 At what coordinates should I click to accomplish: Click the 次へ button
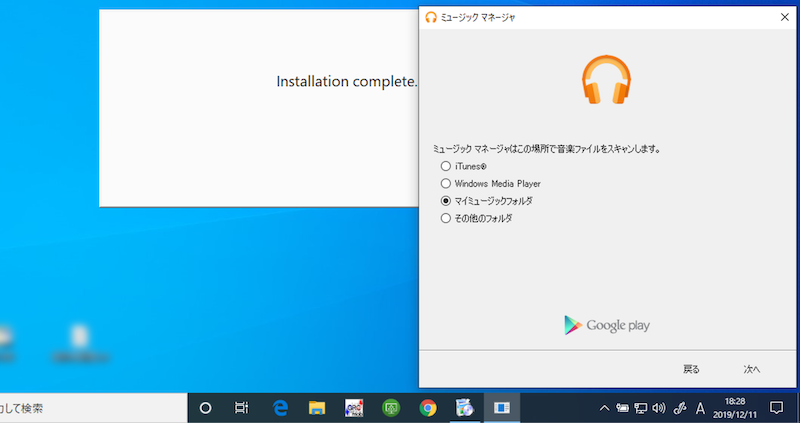click(752, 369)
